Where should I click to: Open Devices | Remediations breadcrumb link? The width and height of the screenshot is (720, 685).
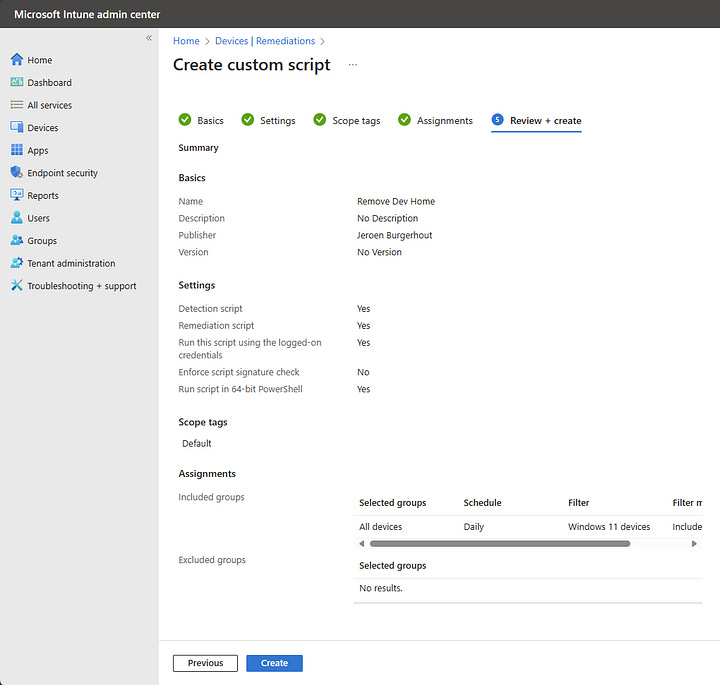[x=265, y=41]
